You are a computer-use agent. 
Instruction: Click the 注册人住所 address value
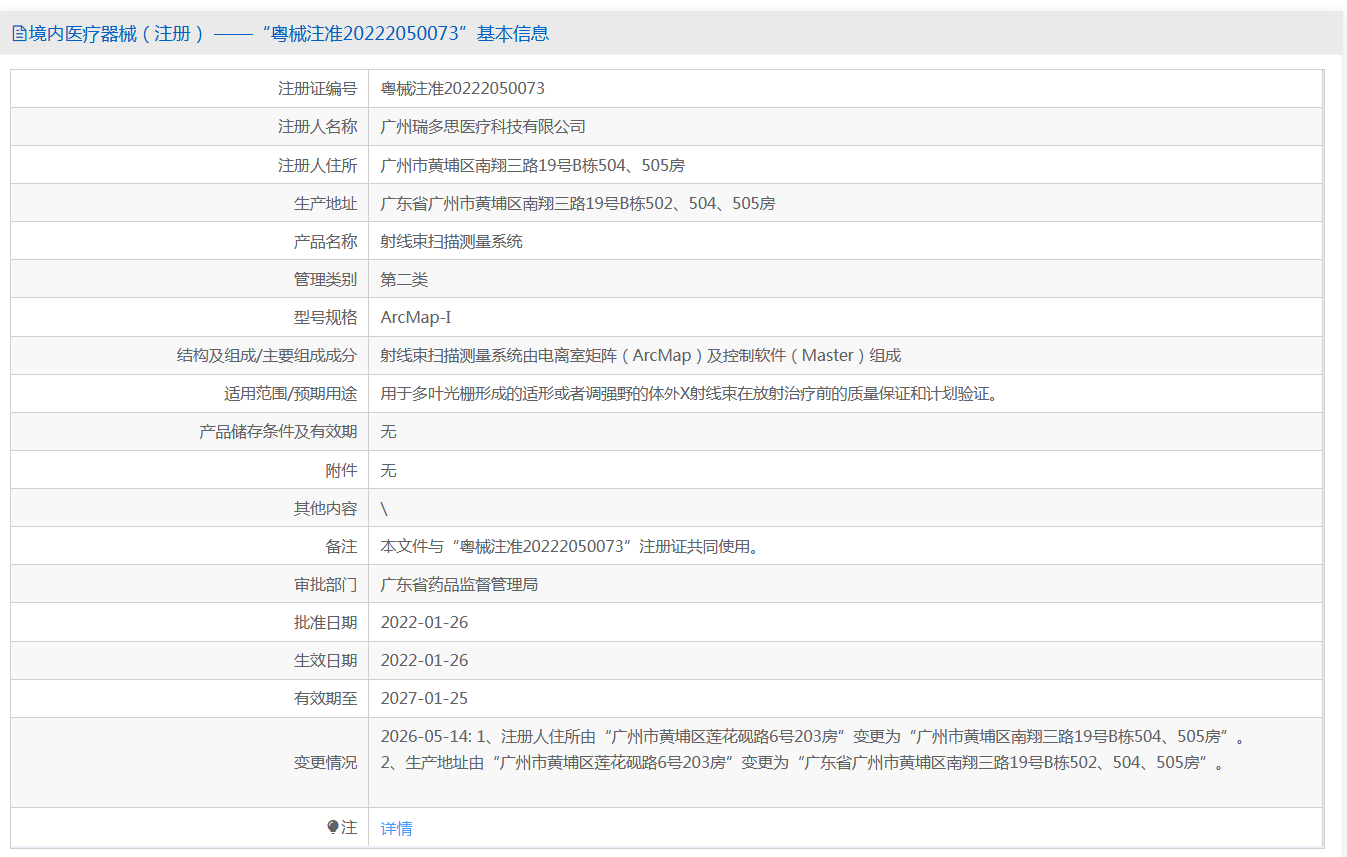pyautogui.click(x=532, y=165)
